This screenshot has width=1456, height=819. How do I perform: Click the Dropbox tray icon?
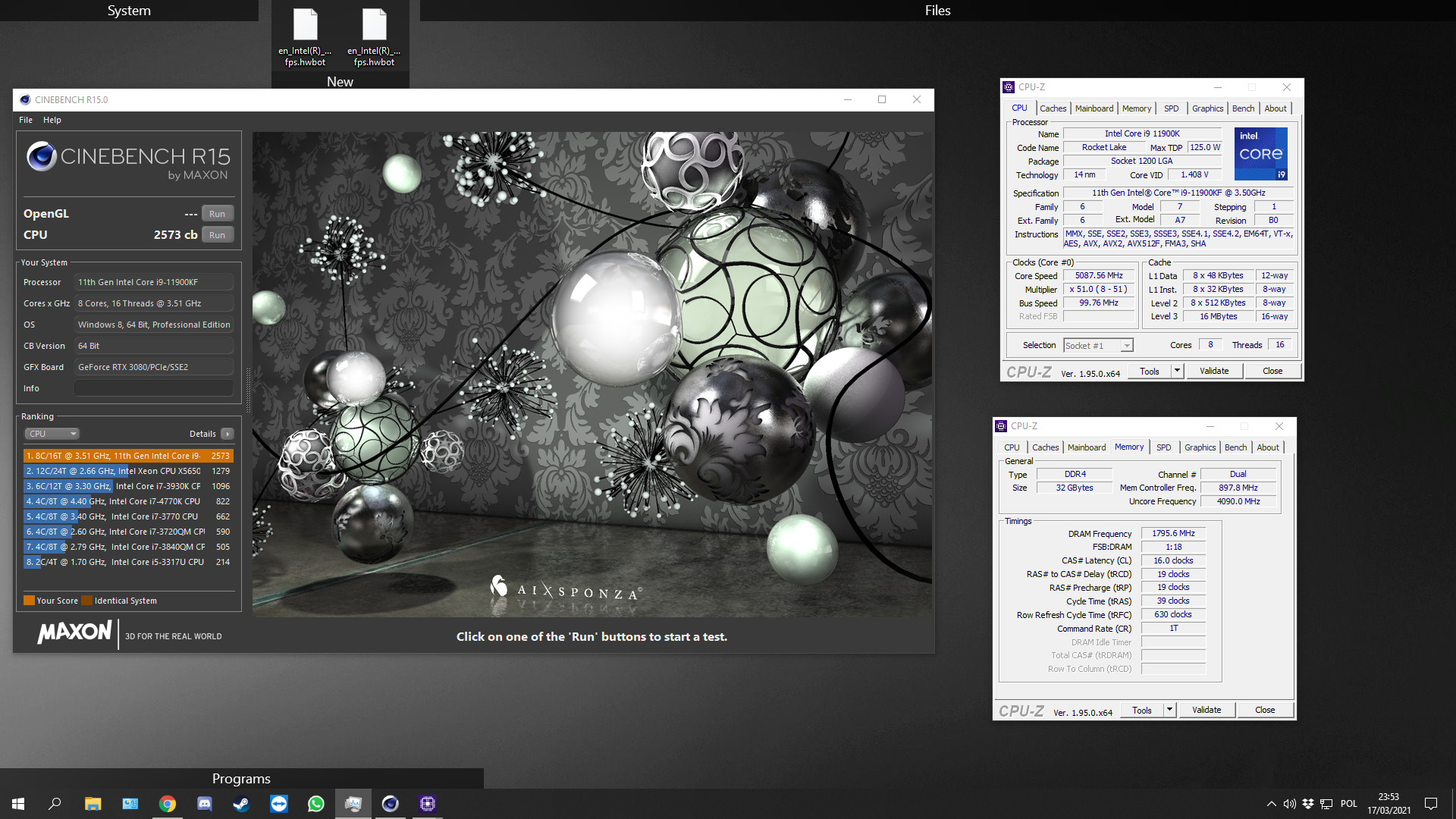point(1308,804)
